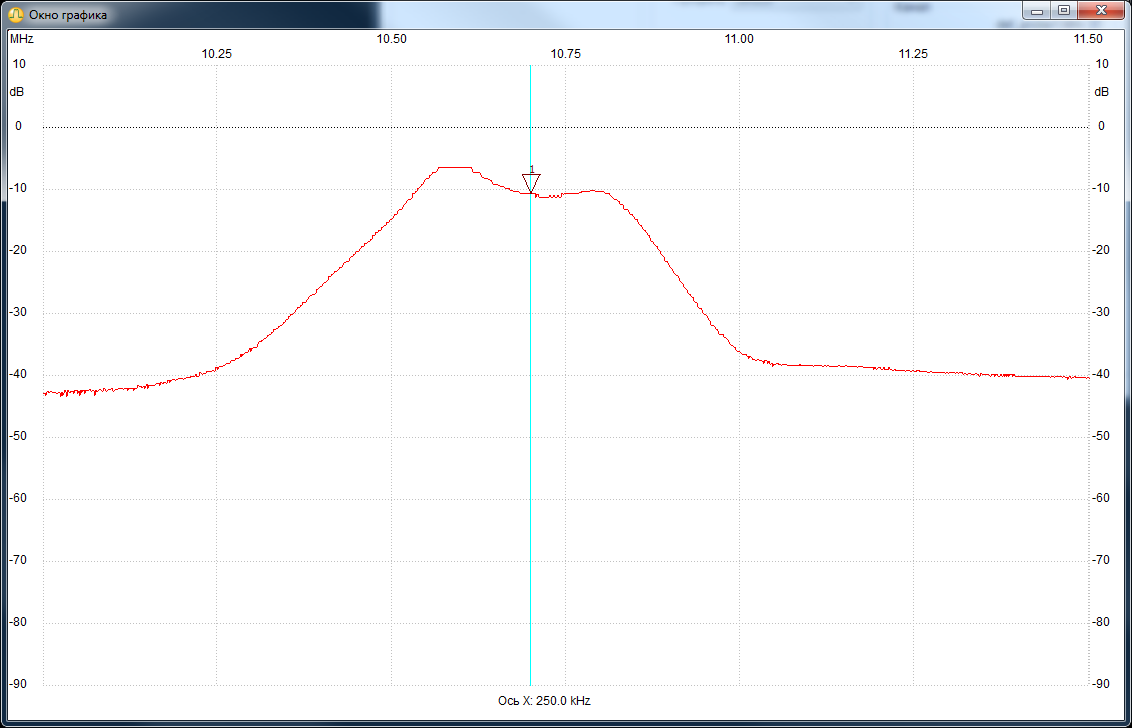
Task: Click the 11.00 frequency axis label
Action: [739, 39]
